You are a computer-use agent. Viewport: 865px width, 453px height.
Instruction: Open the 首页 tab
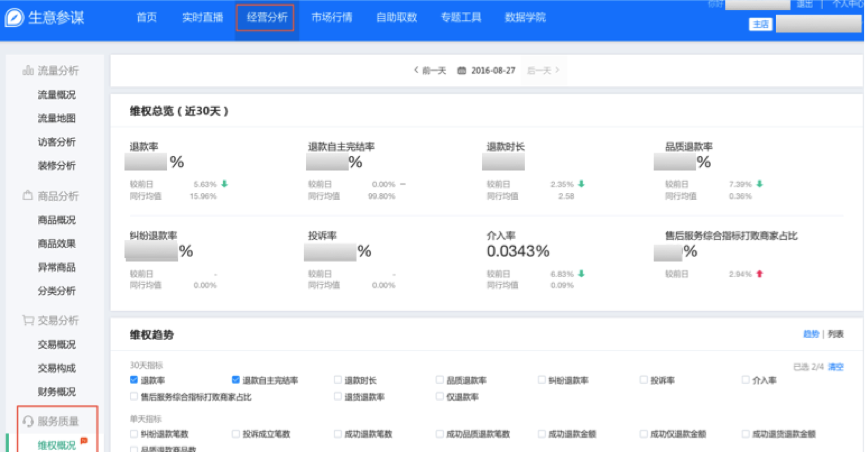pyautogui.click(x=147, y=18)
